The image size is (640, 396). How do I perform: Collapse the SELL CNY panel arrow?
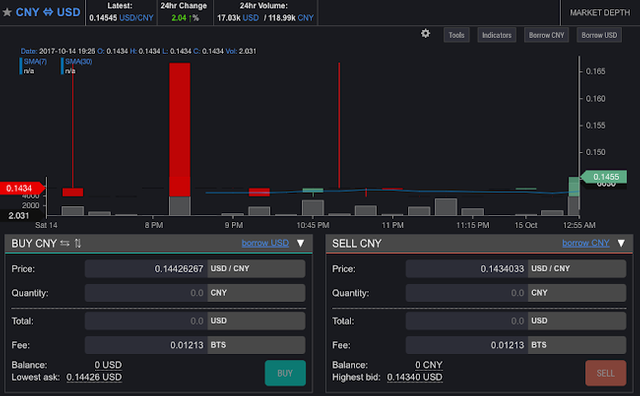(621, 243)
